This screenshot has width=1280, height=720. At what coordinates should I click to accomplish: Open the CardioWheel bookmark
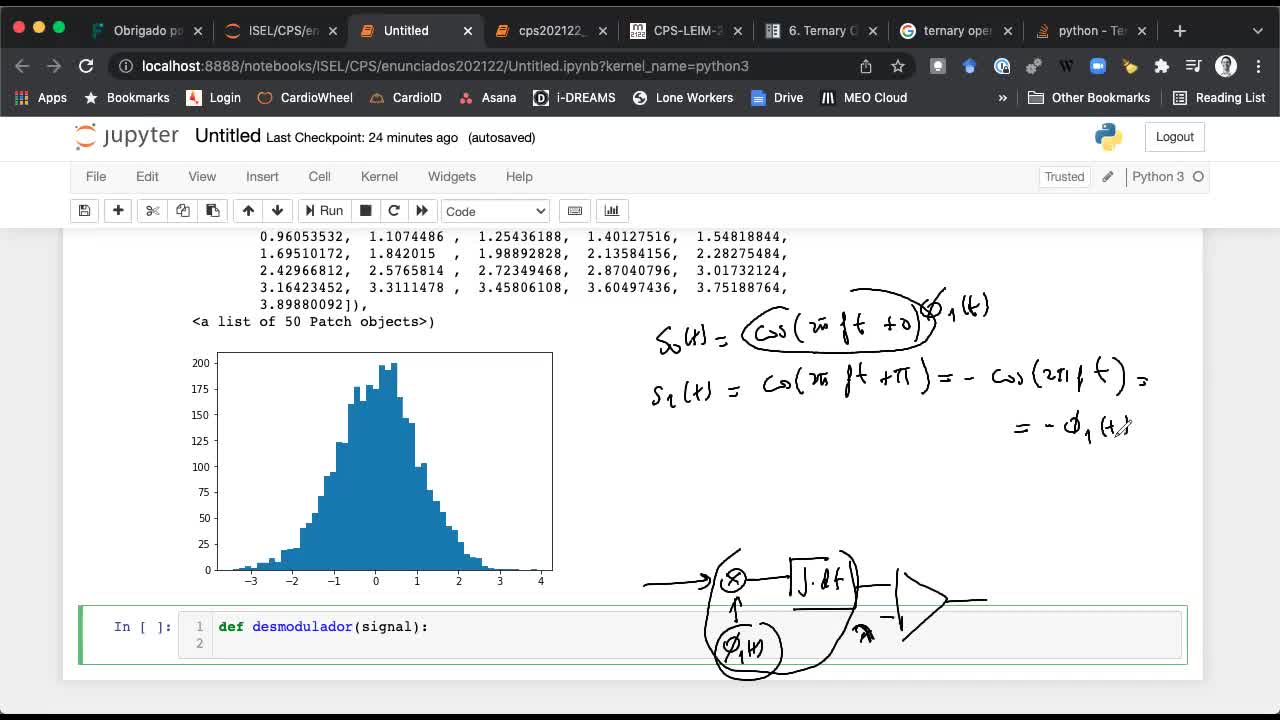pyautogui.click(x=305, y=98)
